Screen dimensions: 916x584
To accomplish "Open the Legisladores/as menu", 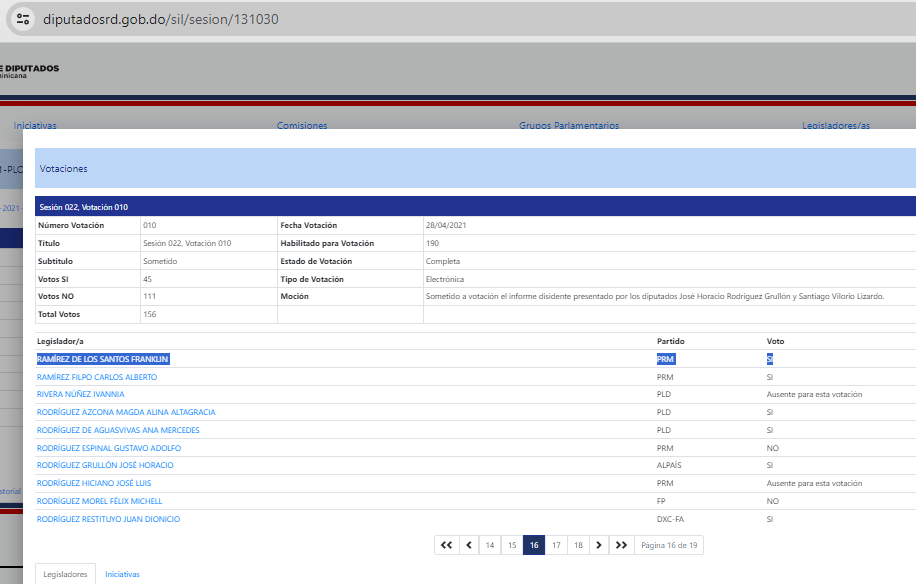I will point(836,126).
